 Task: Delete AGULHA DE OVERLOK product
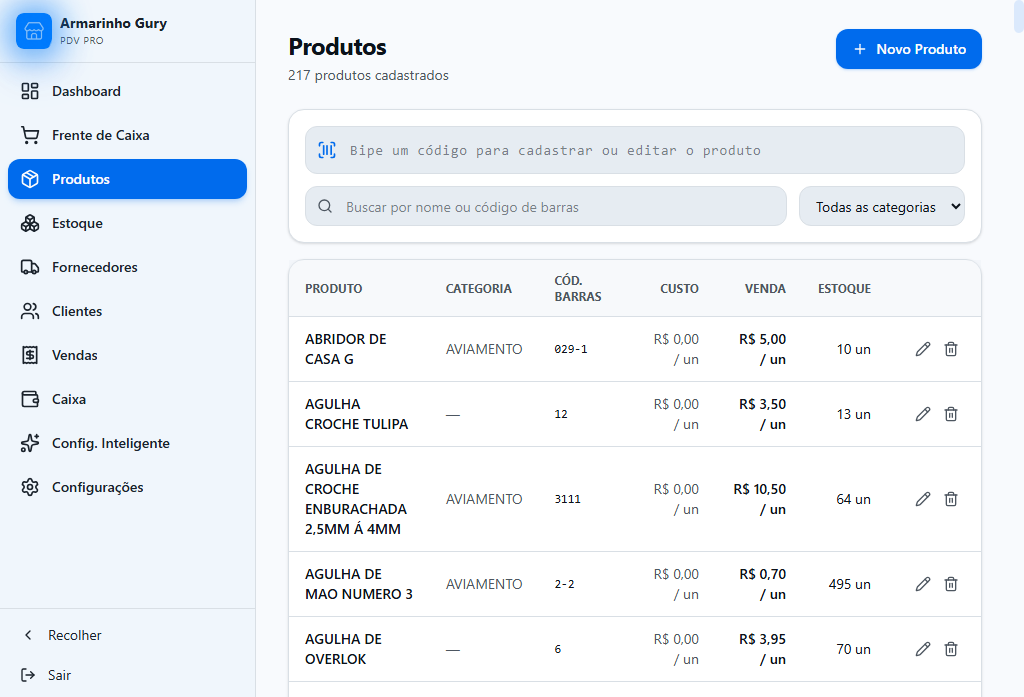[x=951, y=649]
